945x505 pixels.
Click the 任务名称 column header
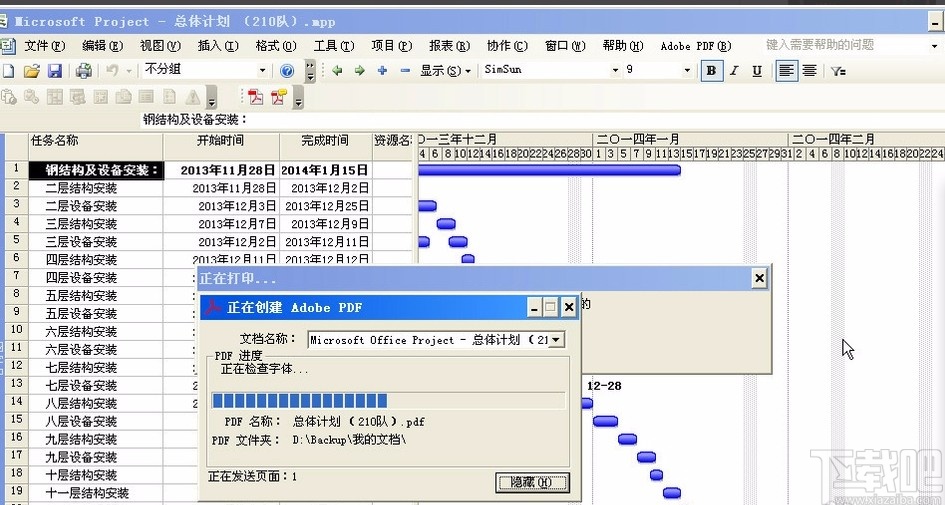click(96, 146)
